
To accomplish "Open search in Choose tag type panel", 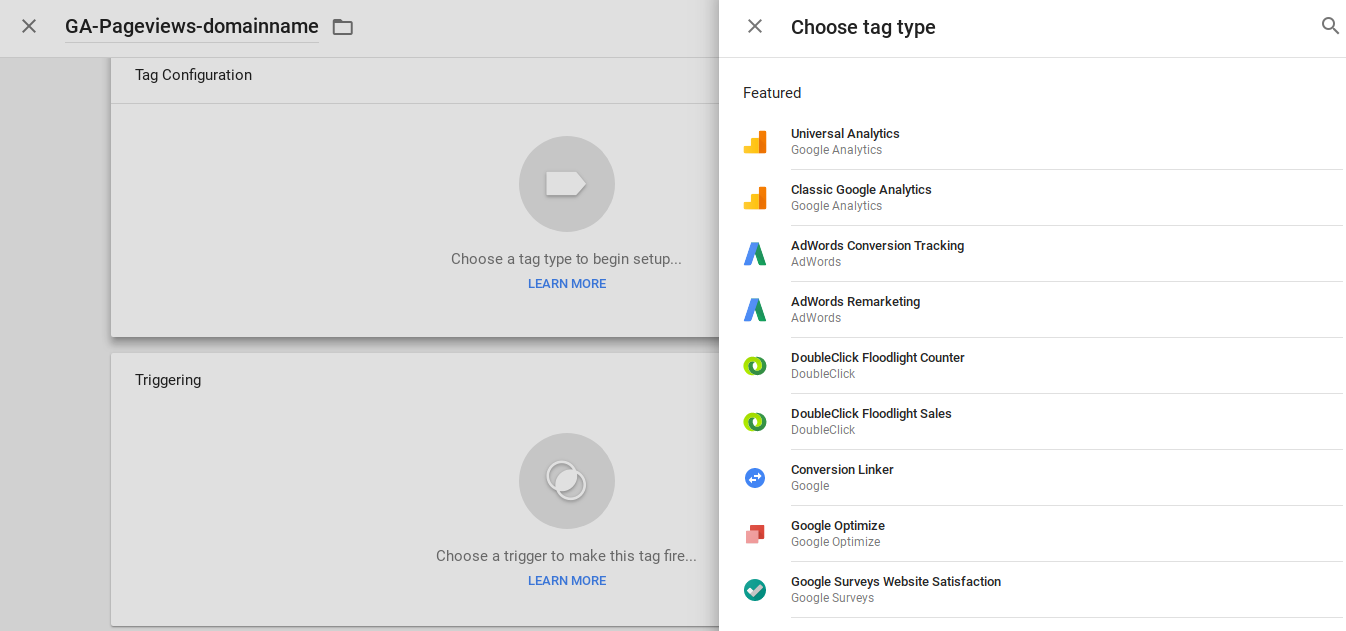I will (1330, 27).
